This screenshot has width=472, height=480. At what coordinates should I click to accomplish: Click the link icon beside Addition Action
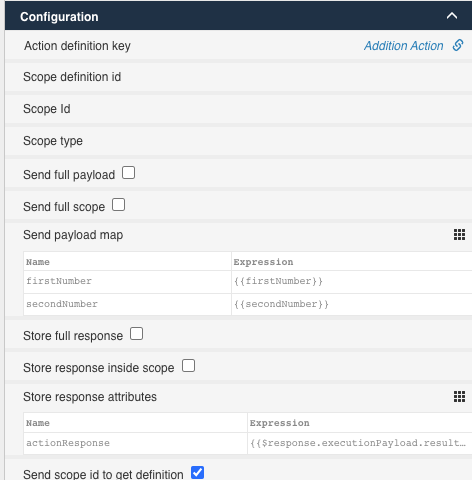(x=458, y=45)
